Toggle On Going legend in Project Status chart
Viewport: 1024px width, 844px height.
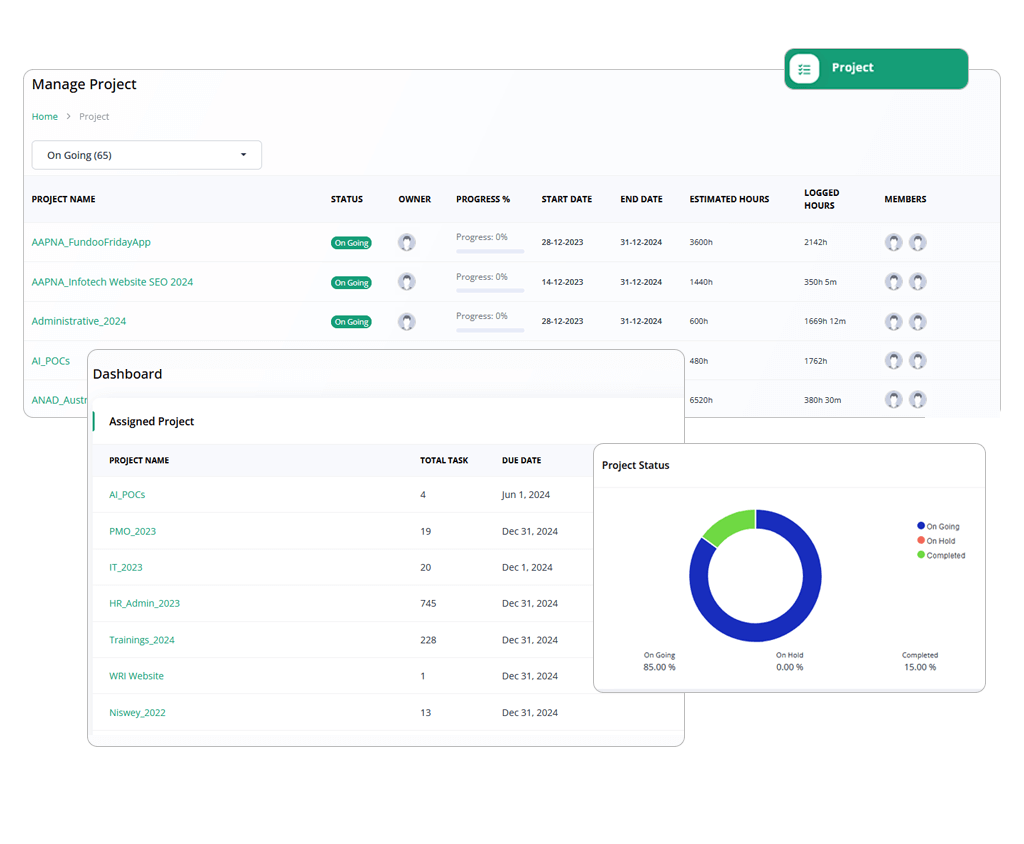(x=938, y=526)
